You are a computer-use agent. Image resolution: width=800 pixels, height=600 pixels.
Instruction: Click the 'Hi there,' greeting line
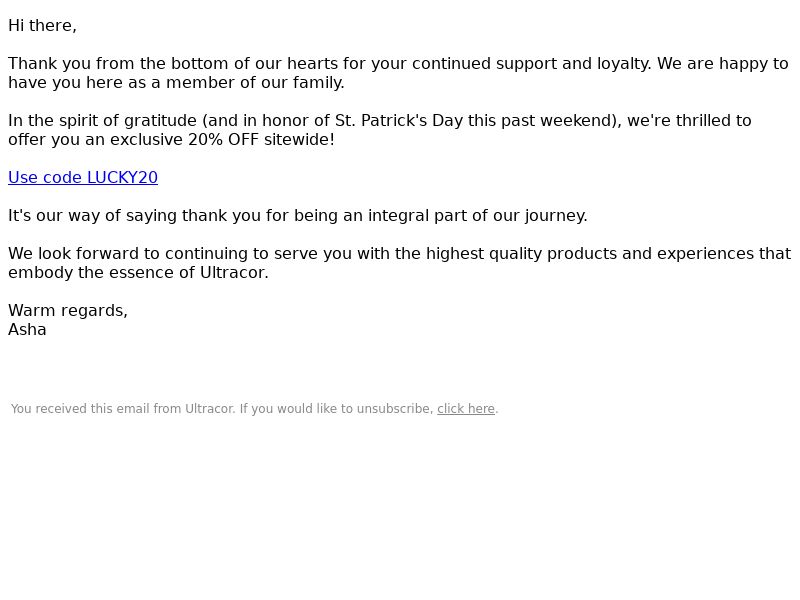pos(42,26)
